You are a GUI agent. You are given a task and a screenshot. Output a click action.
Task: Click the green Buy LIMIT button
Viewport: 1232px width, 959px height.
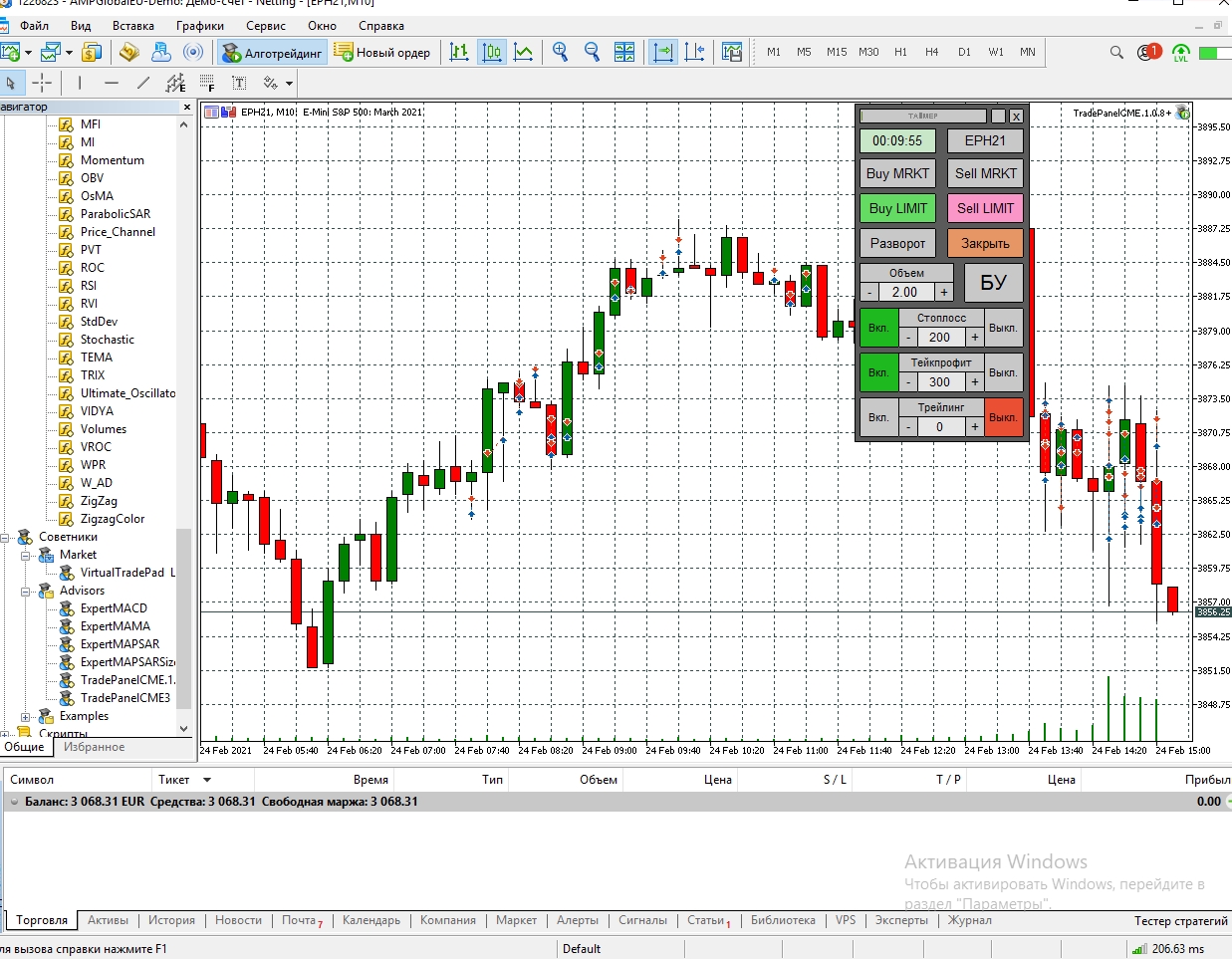click(897, 208)
